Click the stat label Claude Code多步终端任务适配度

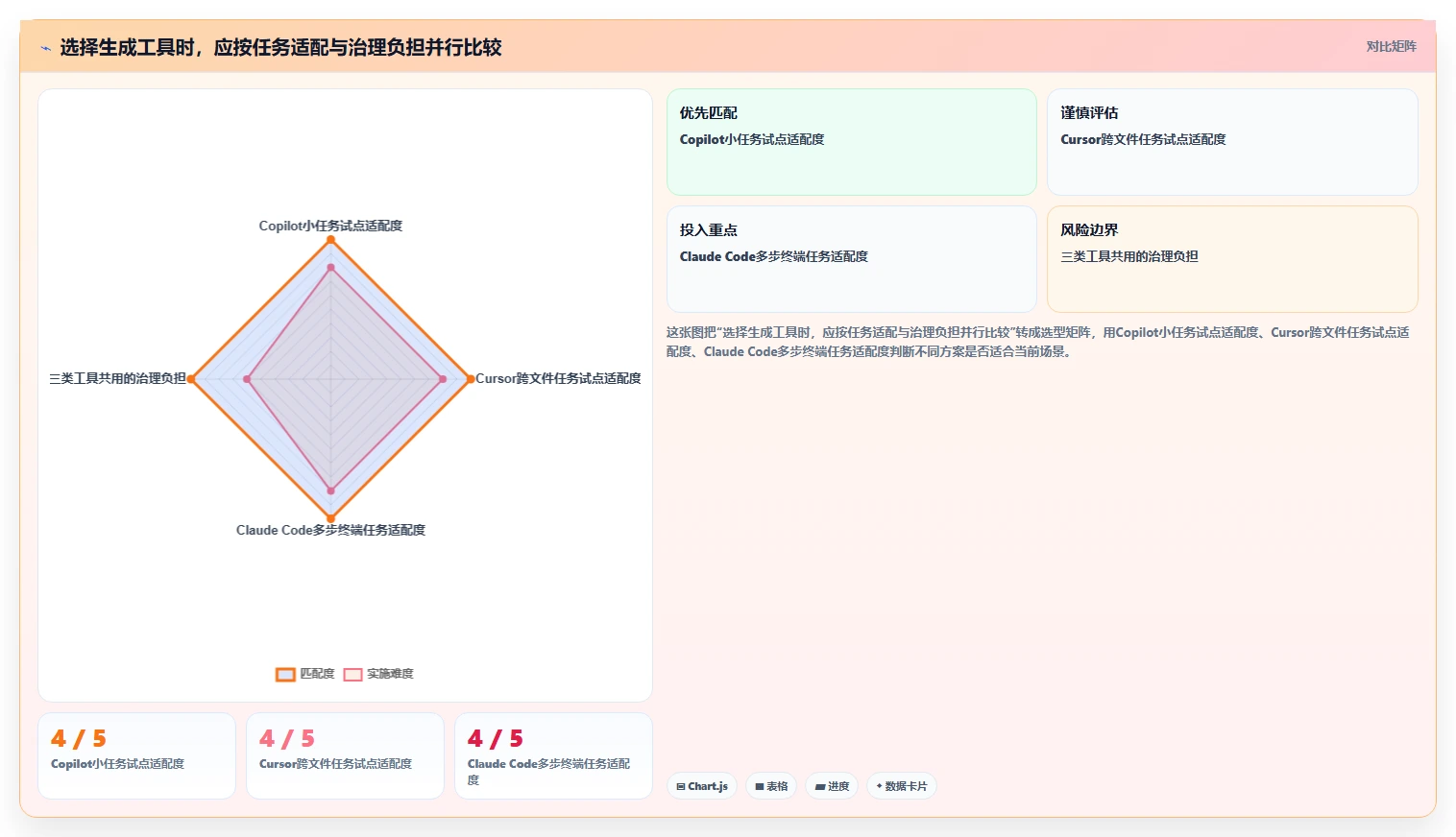pyautogui.click(x=549, y=772)
